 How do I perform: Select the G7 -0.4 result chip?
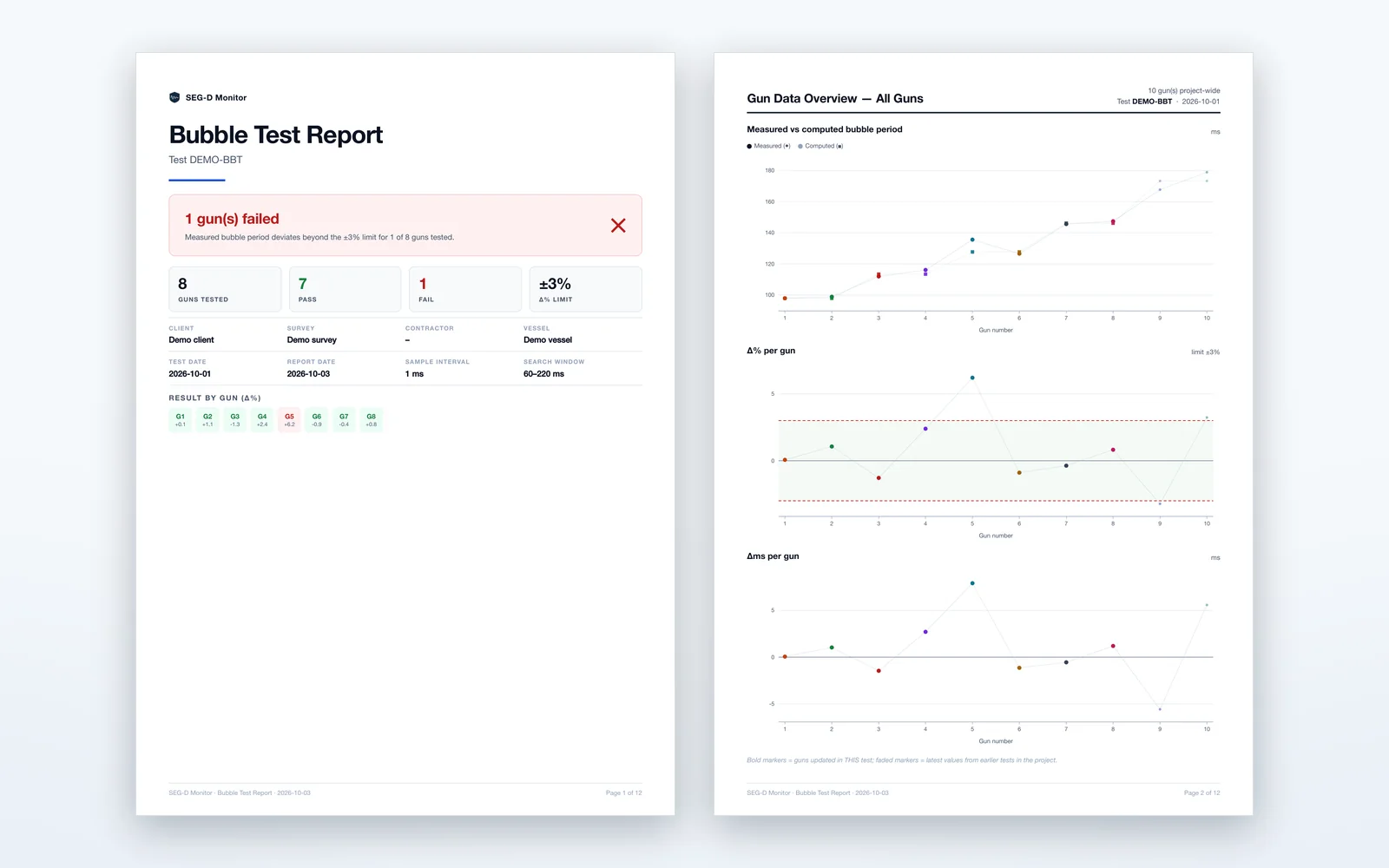tap(344, 420)
